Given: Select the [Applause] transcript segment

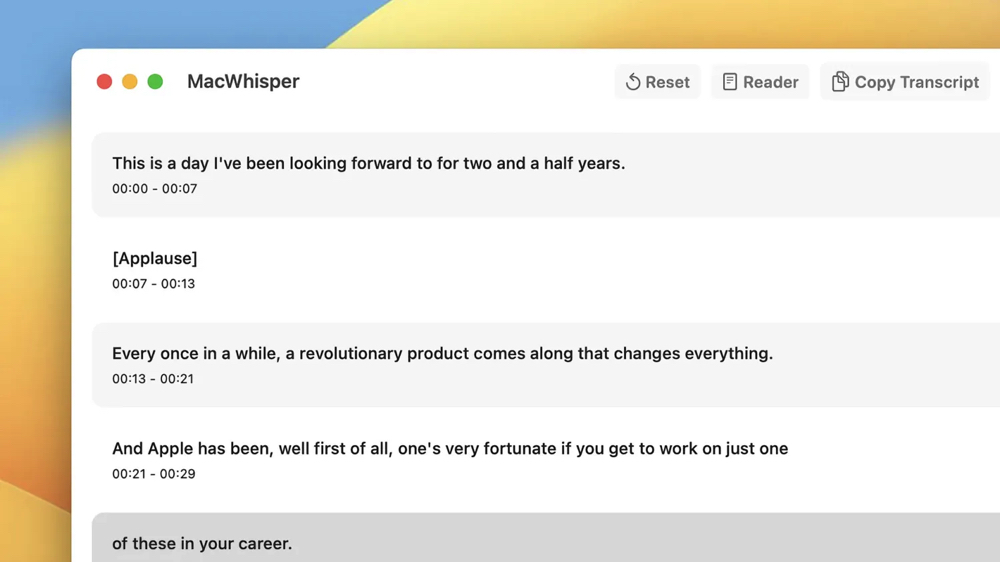Looking at the screenshot, I should pos(155,258).
